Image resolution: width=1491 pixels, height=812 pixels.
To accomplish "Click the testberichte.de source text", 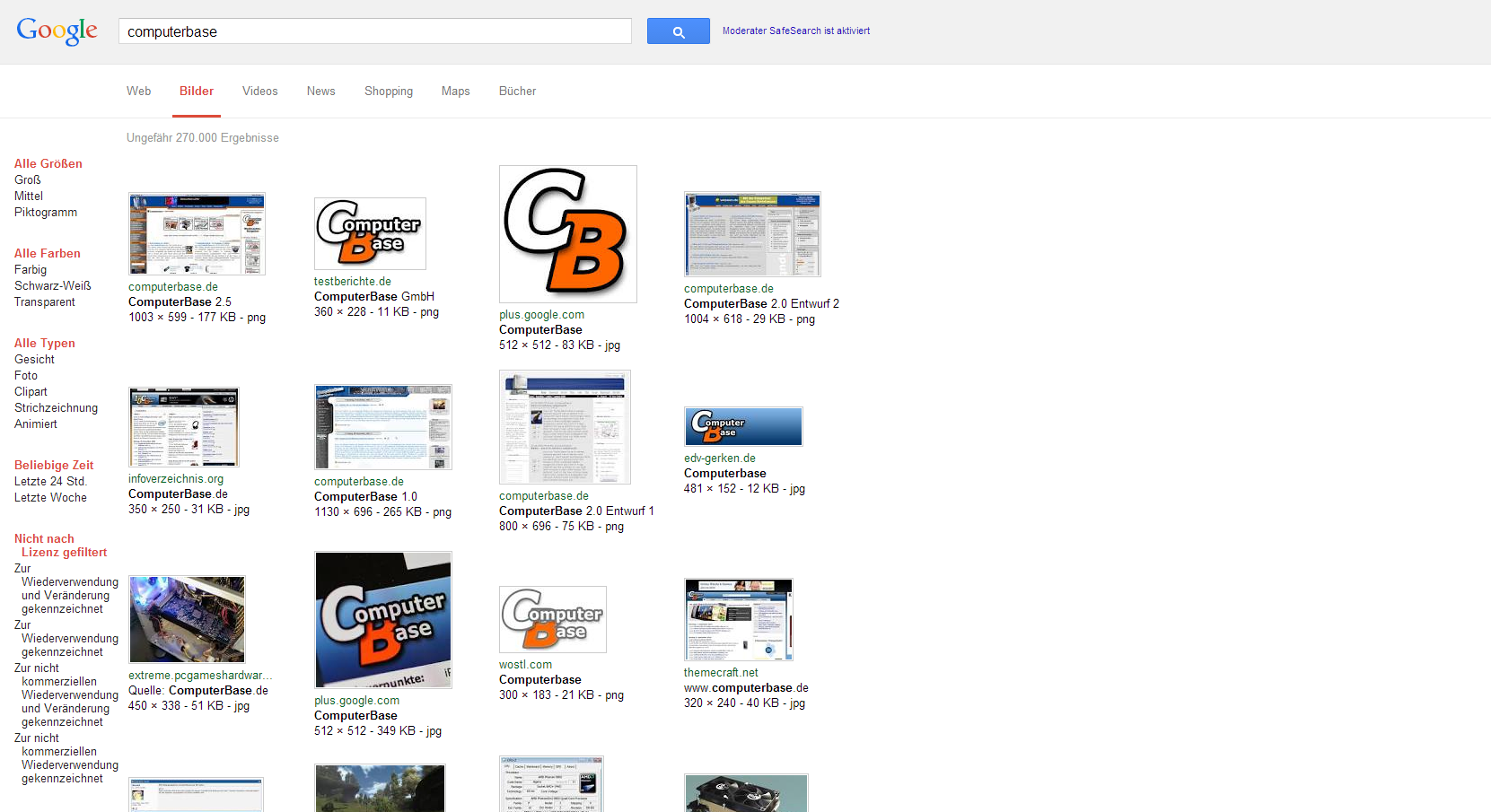I will (x=353, y=282).
